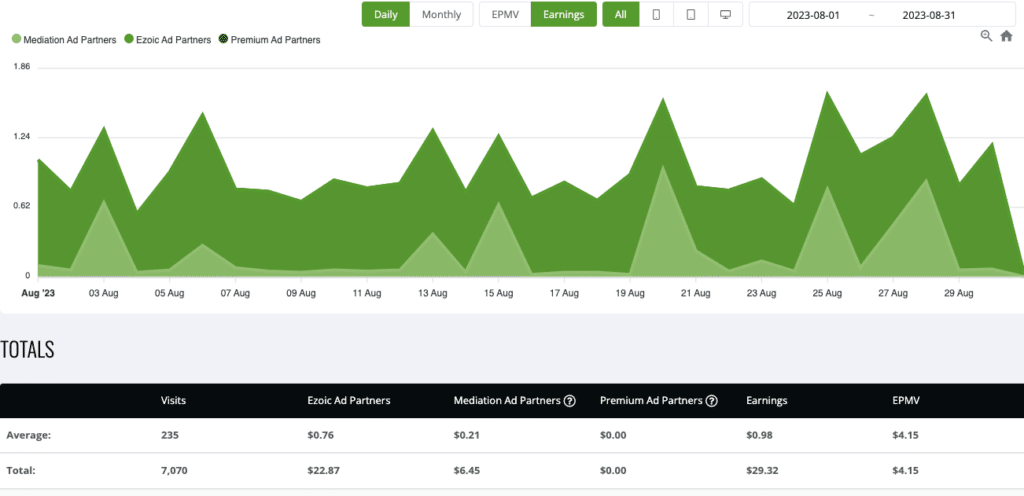1024x496 pixels.
Task: Click the Total: row label
Action: coord(20,471)
